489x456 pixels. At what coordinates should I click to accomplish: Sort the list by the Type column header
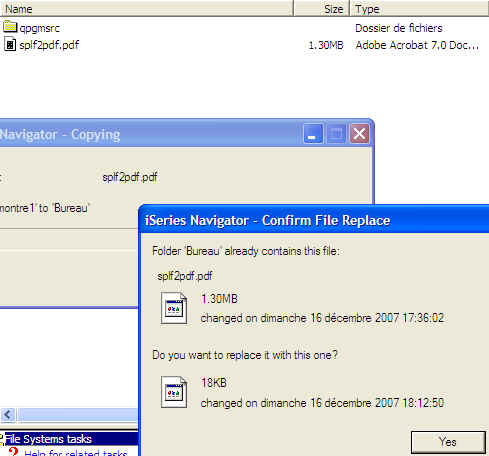[419, 8]
